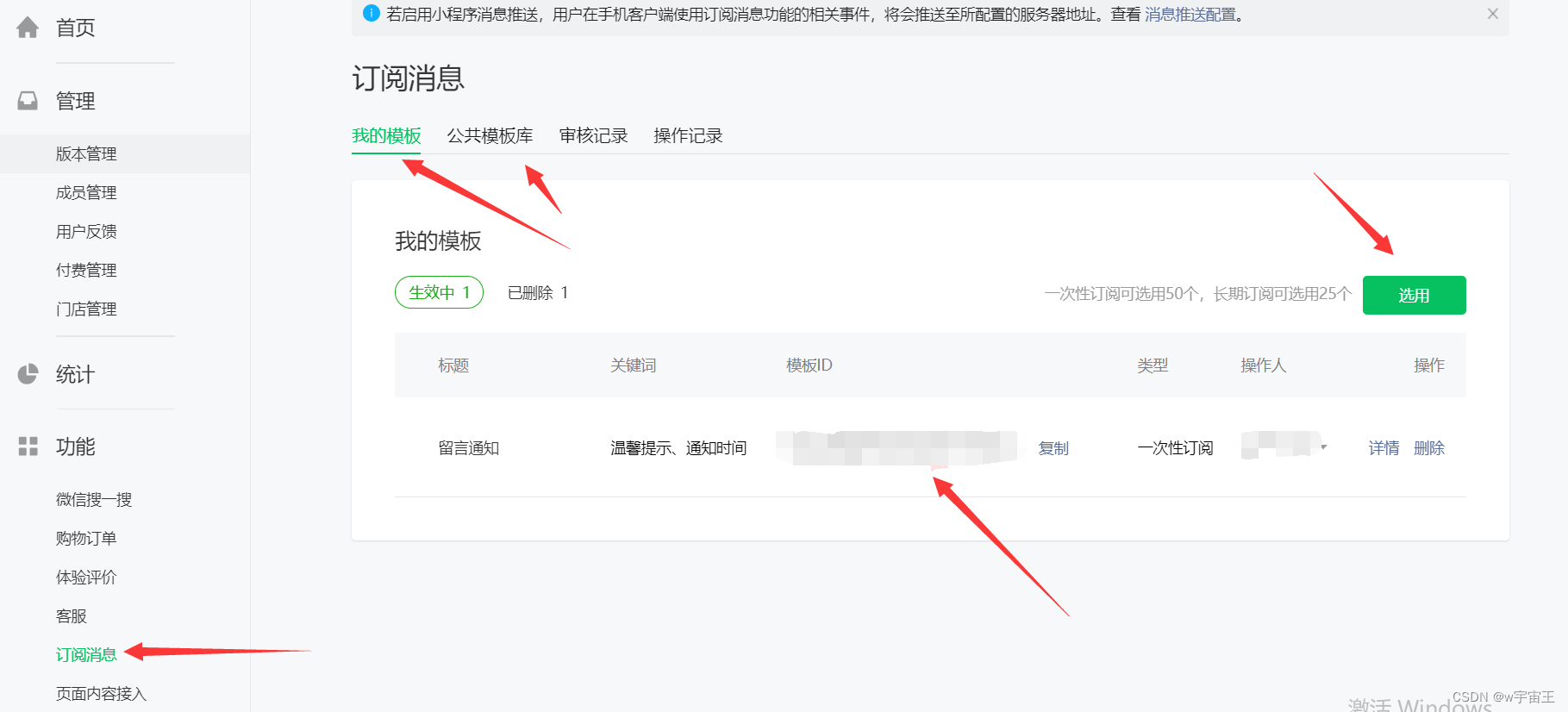Open 订阅消息 in the sidebar

pyautogui.click(x=86, y=655)
